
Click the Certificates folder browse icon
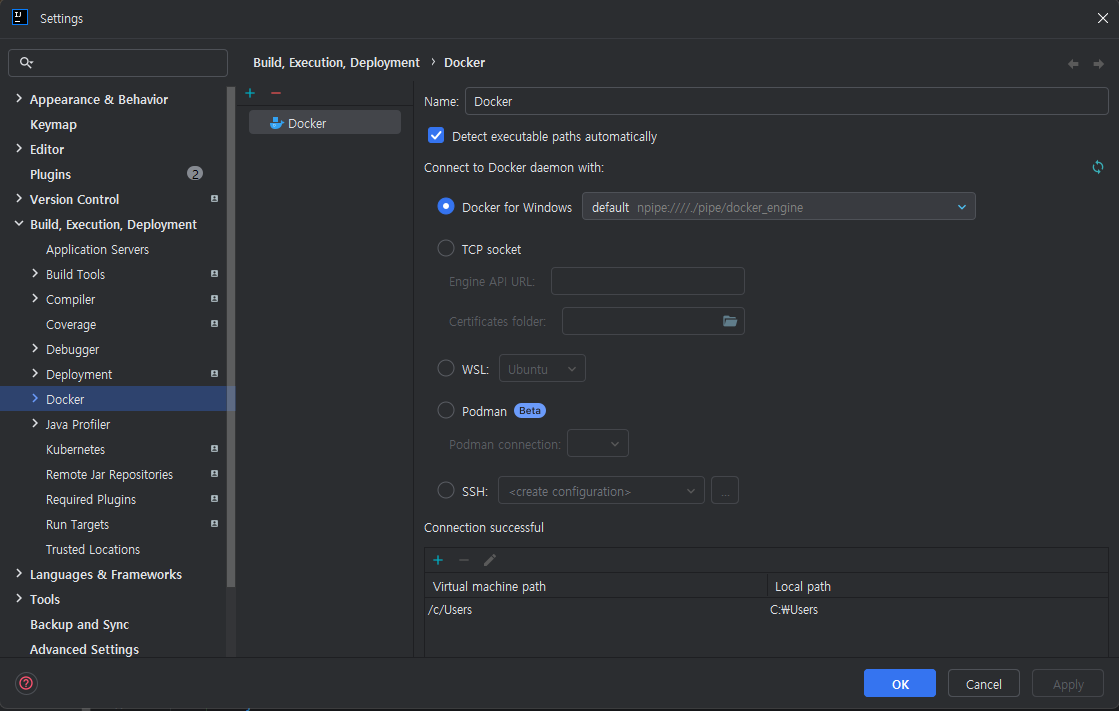(729, 321)
